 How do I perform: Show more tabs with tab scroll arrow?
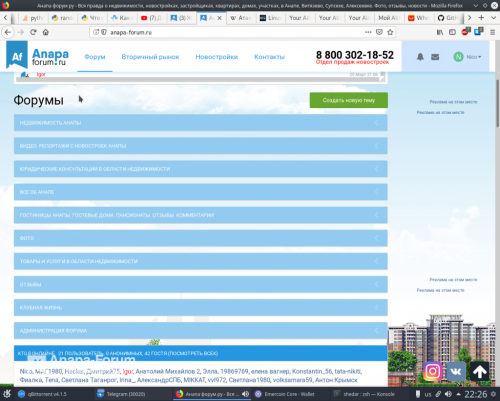point(469,18)
